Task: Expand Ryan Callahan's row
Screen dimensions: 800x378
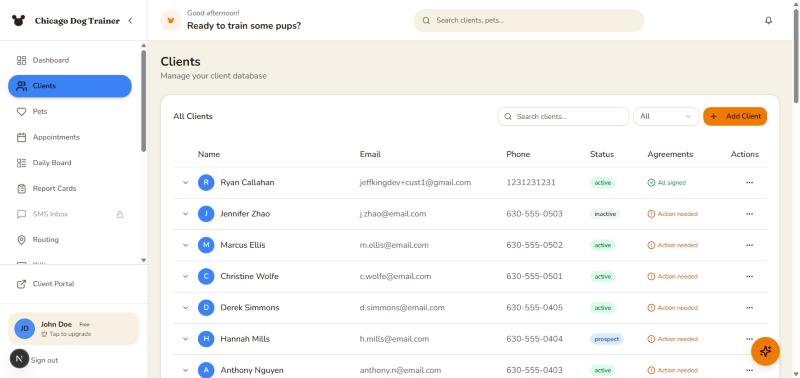Action: click(185, 182)
